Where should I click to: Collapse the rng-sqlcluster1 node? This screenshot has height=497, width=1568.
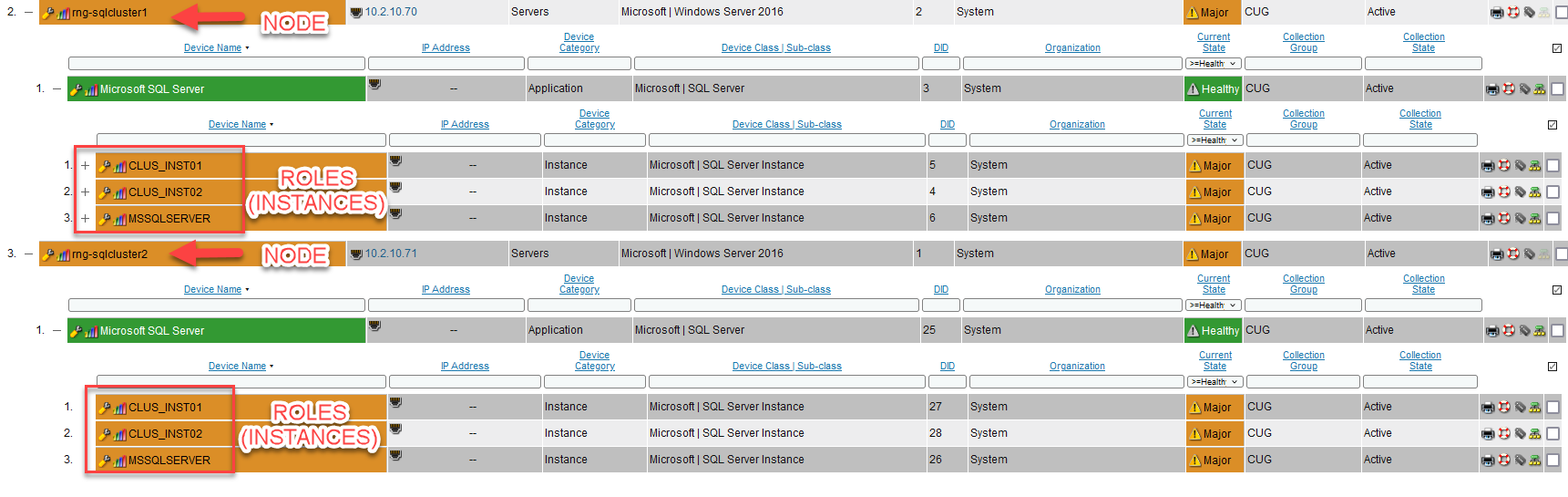tap(28, 13)
